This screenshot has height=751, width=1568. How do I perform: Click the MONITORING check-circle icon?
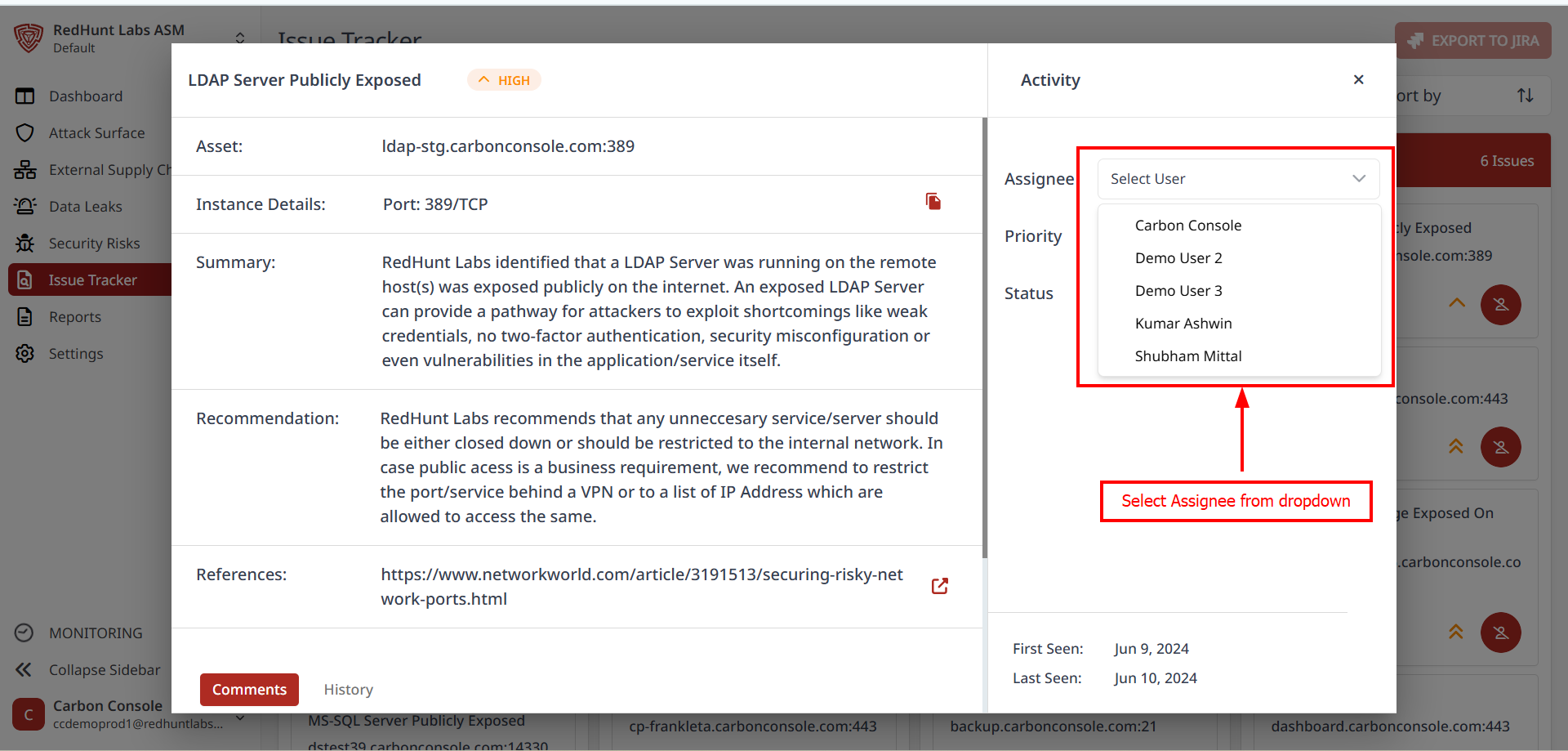click(24, 633)
